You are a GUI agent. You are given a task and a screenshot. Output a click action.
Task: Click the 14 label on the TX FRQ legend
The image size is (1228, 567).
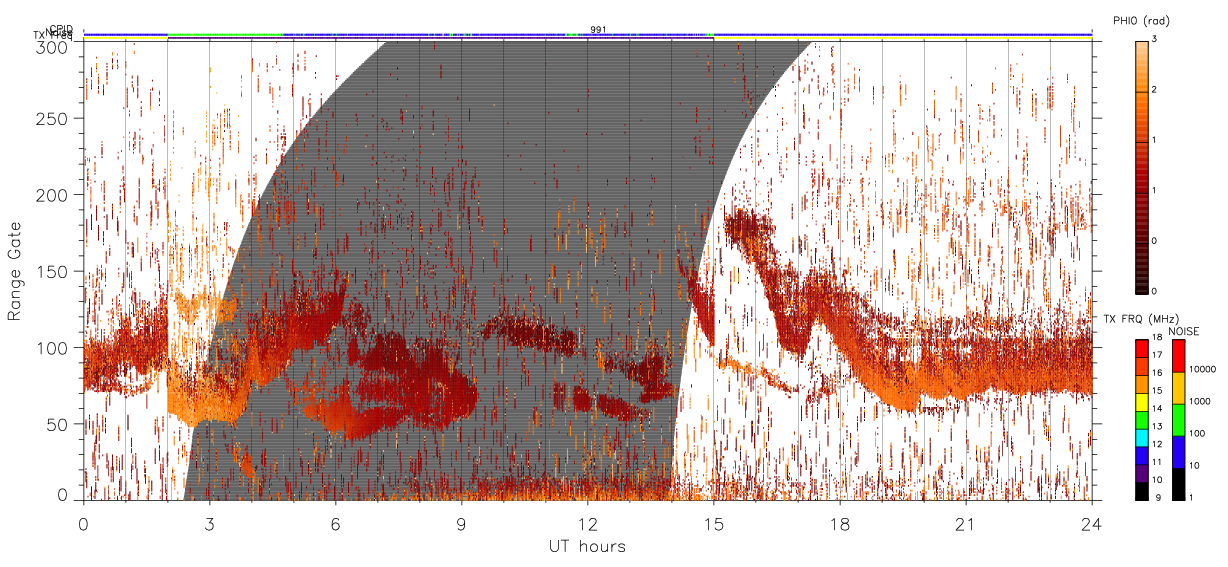(x=1157, y=408)
